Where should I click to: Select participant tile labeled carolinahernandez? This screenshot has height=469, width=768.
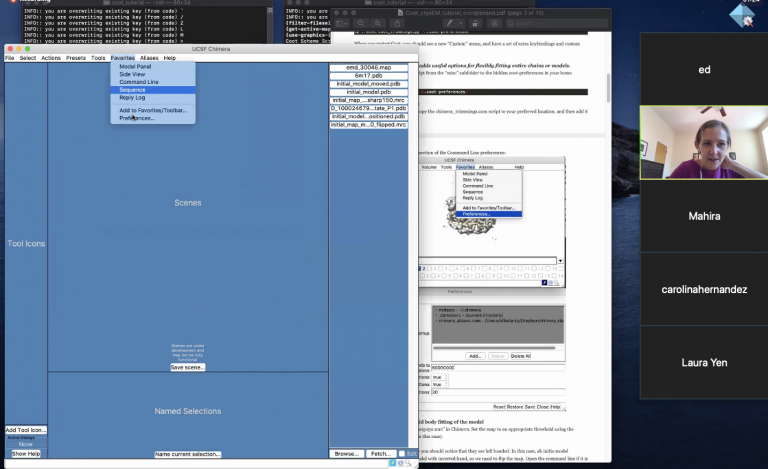pyautogui.click(x=704, y=289)
